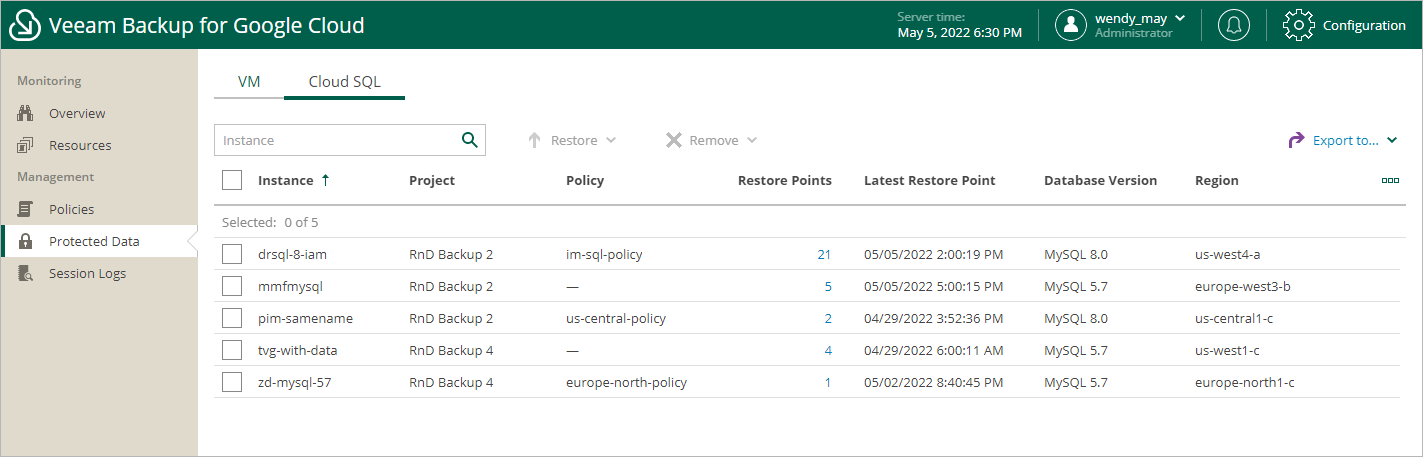This screenshot has height=457, width=1423.
Task: Sort by Region column header
Action: coord(1217,181)
